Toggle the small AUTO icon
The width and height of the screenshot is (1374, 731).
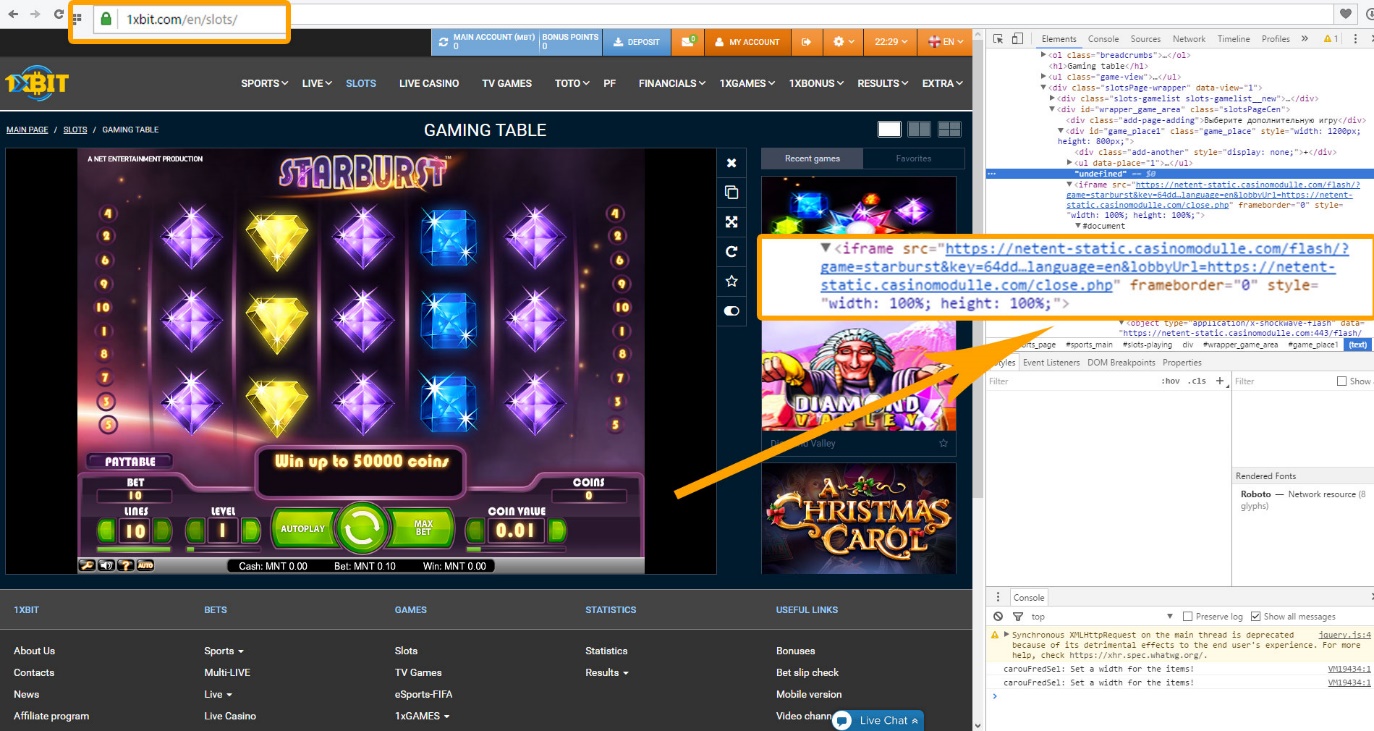pos(145,565)
